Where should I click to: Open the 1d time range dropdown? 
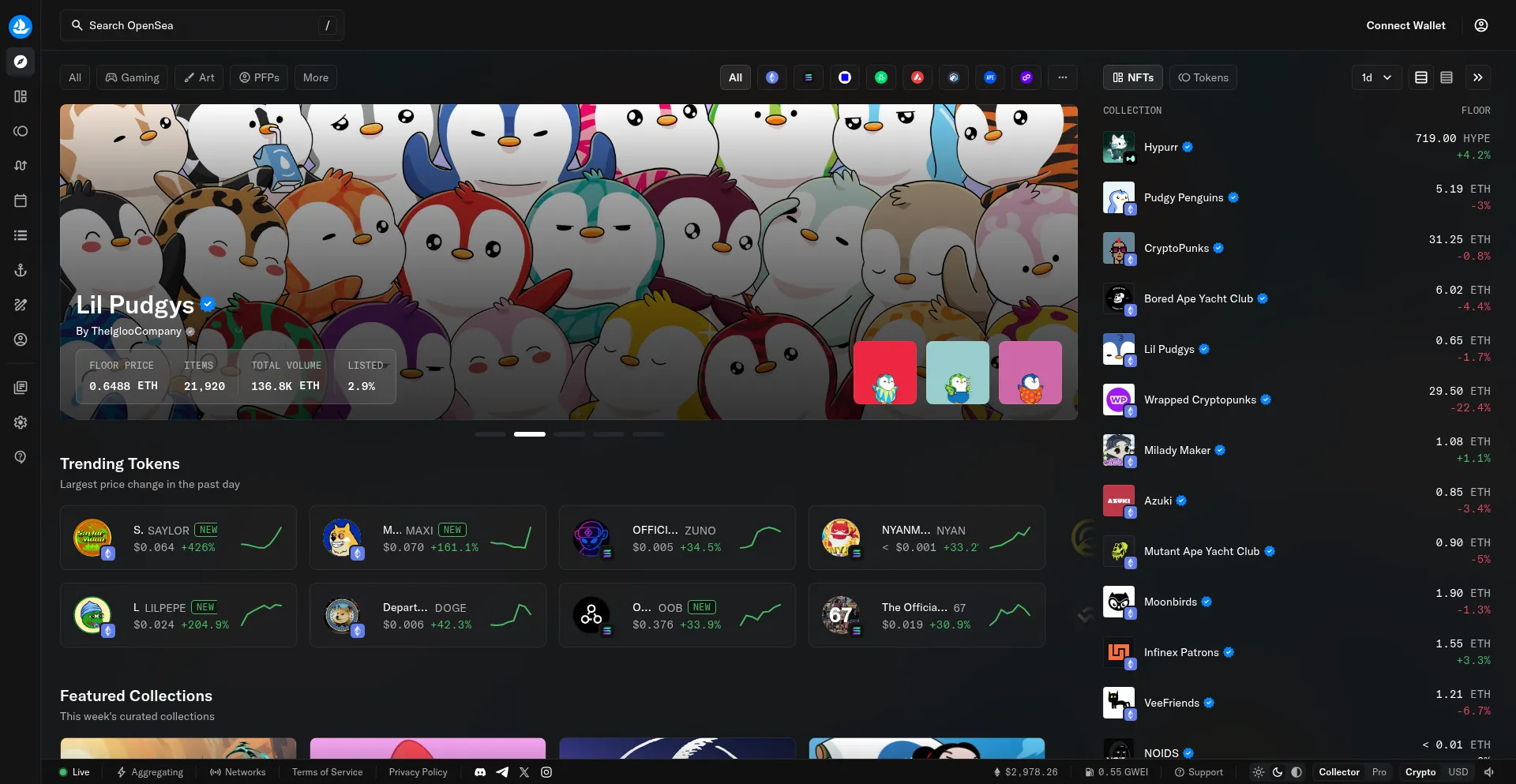(1376, 77)
